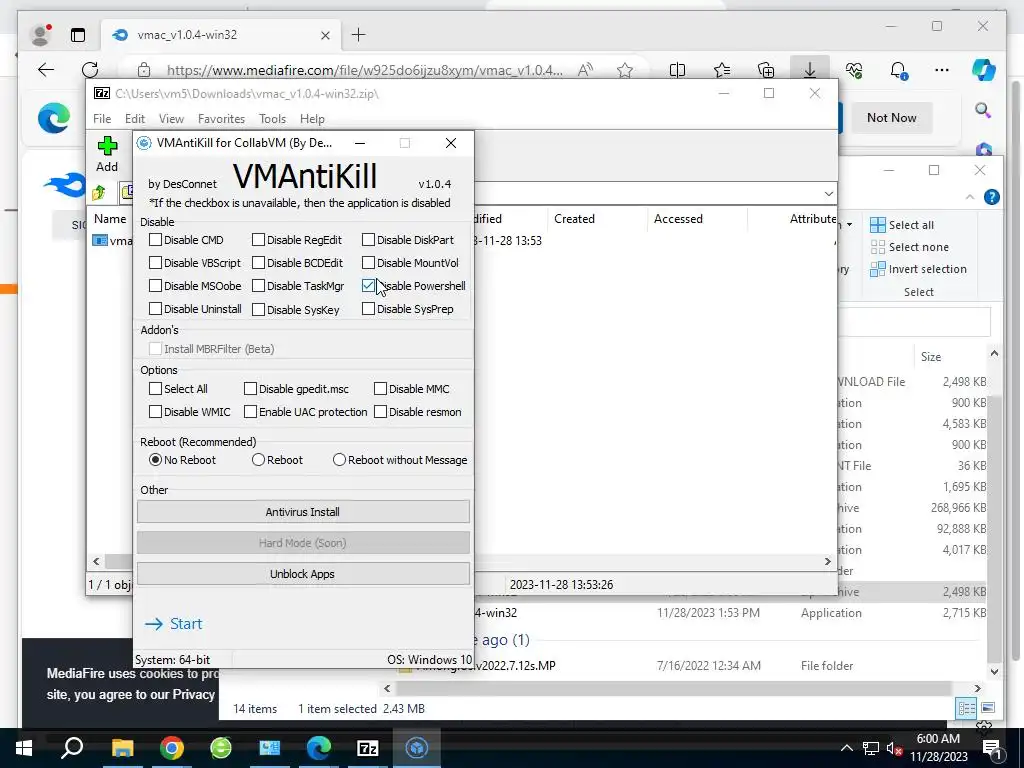Check Disable MMC checkbox
Screen dimensions: 1024x768
(x=380, y=389)
